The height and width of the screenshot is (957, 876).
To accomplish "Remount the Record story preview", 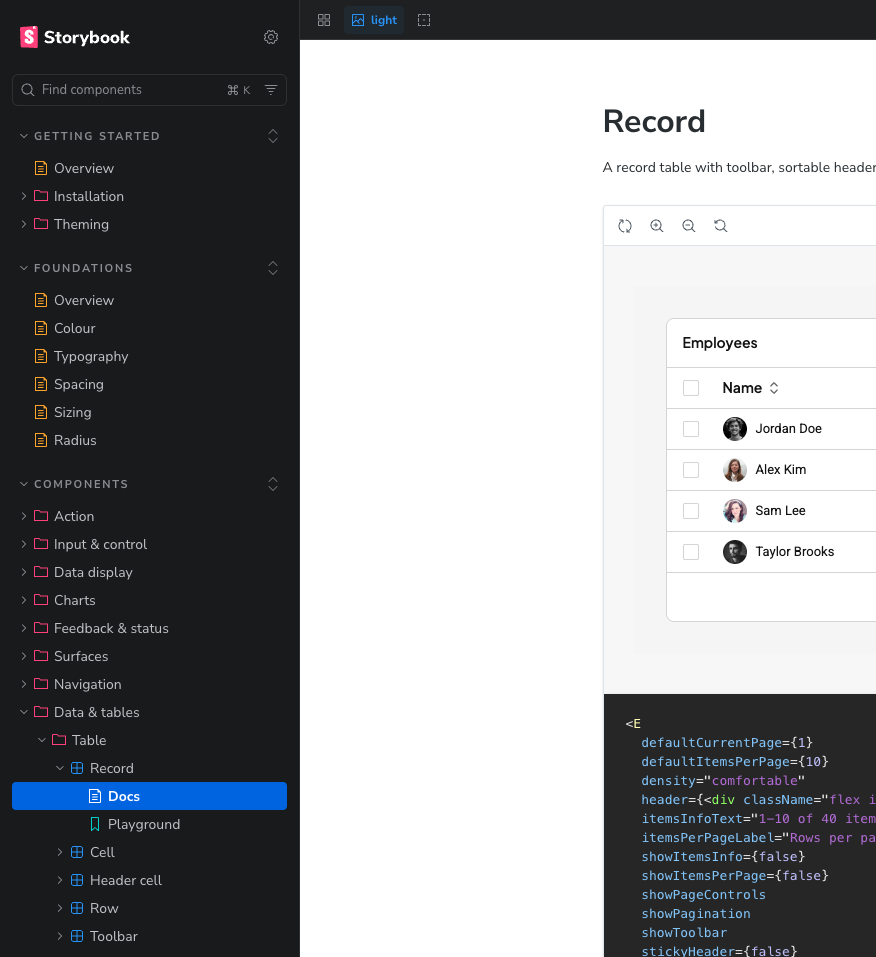I will pos(624,226).
